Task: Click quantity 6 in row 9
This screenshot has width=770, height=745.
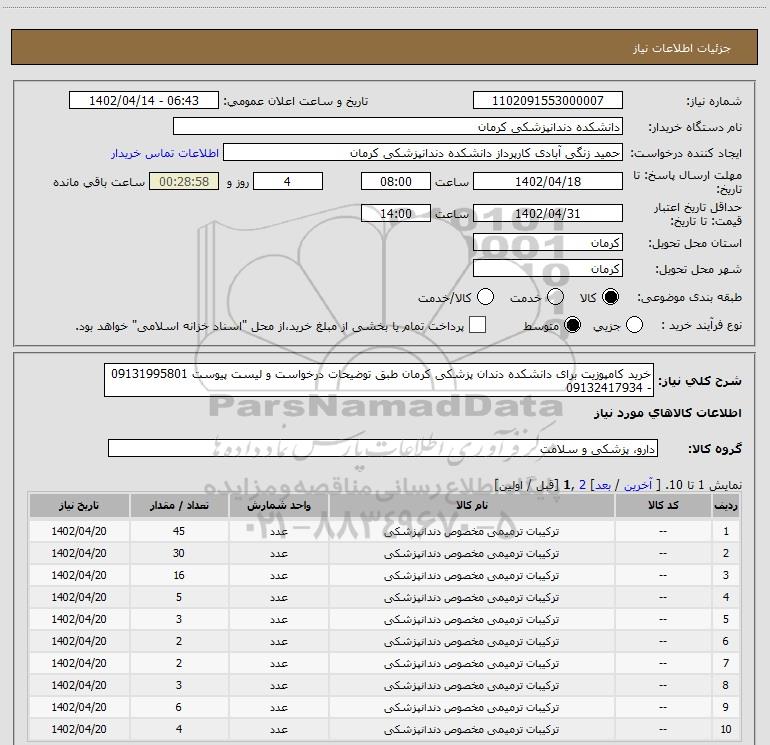Action: (x=179, y=707)
